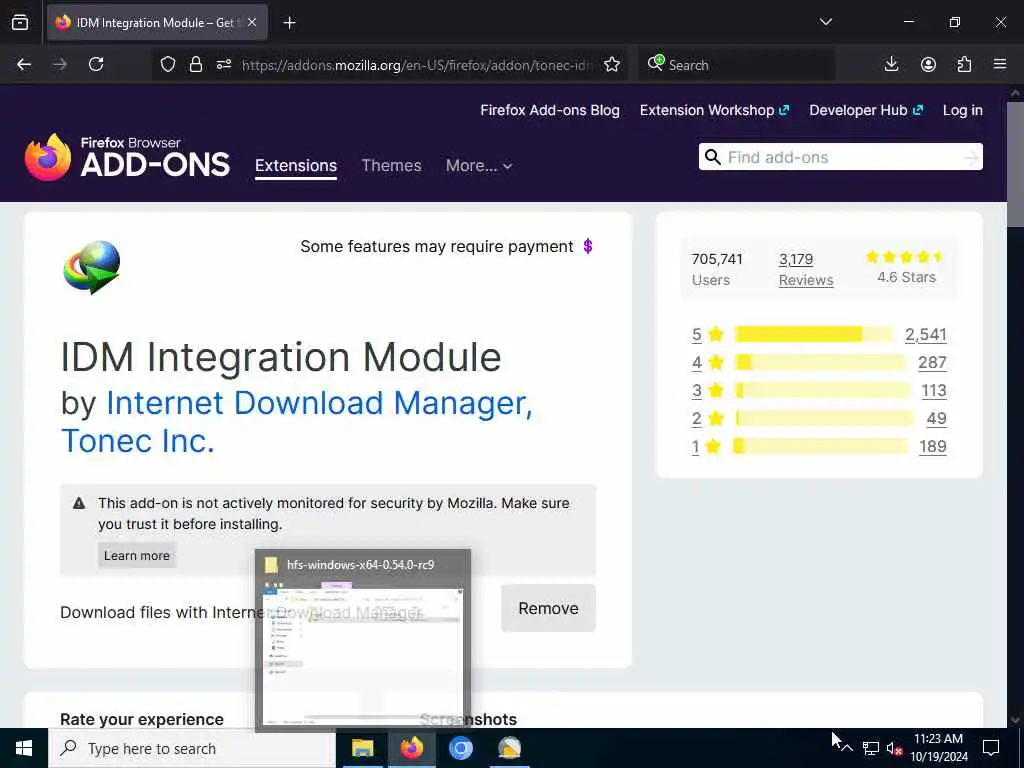Focus the address bar URL

pos(417,65)
